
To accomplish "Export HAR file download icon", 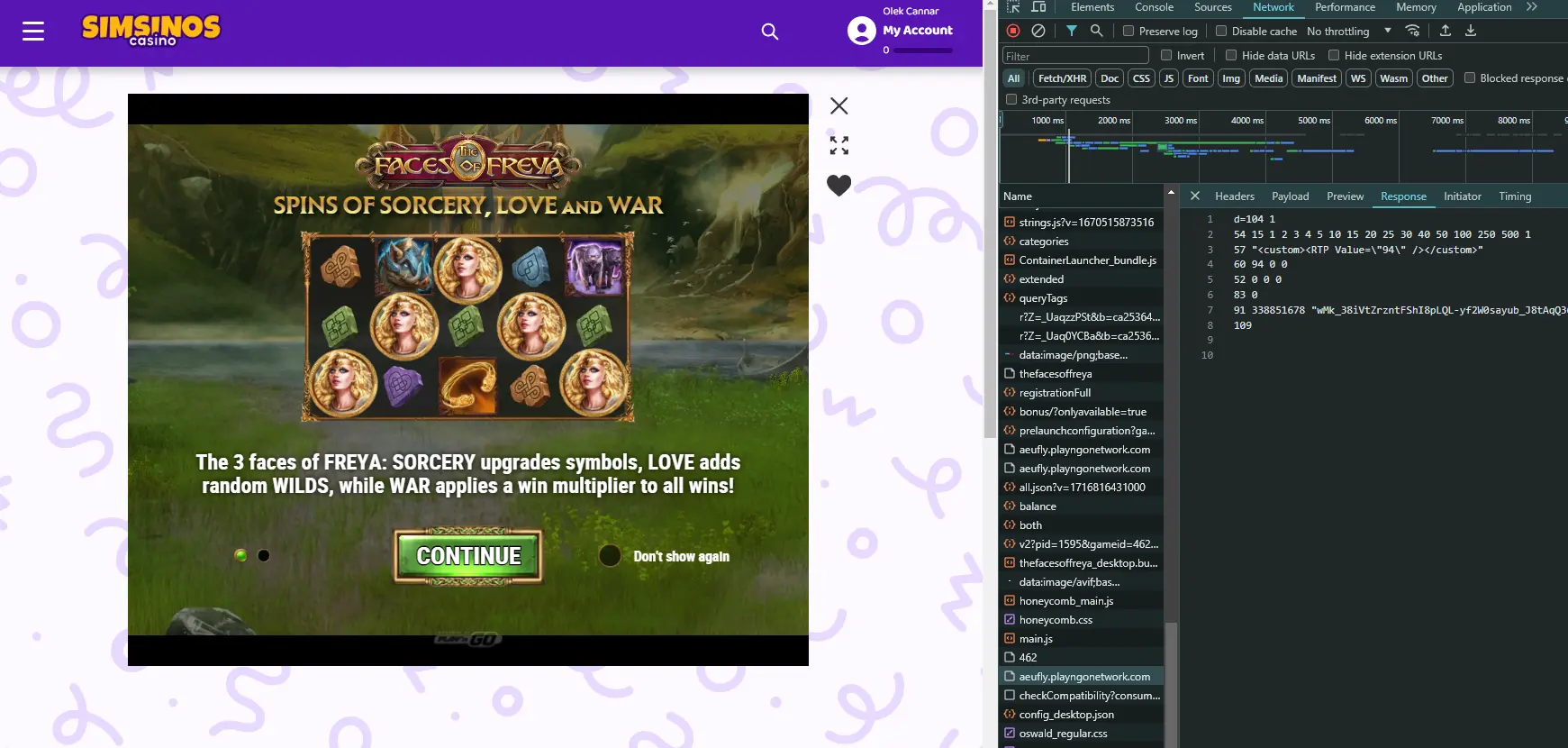I will [1470, 31].
